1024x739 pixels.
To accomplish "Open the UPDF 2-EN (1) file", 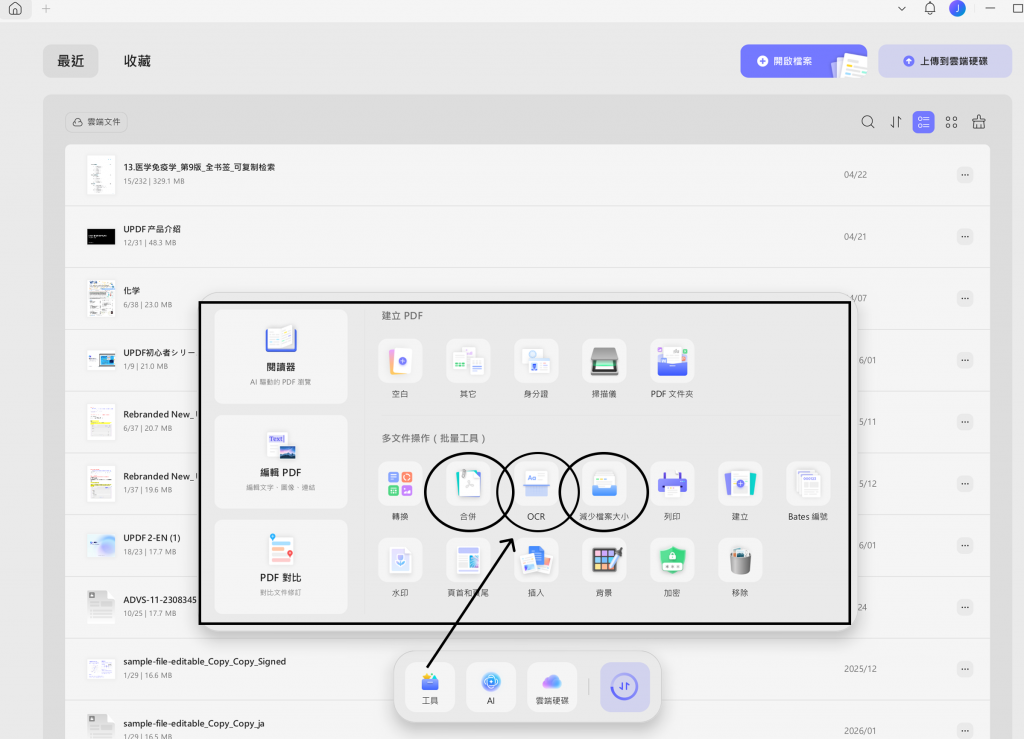I will (152, 538).
